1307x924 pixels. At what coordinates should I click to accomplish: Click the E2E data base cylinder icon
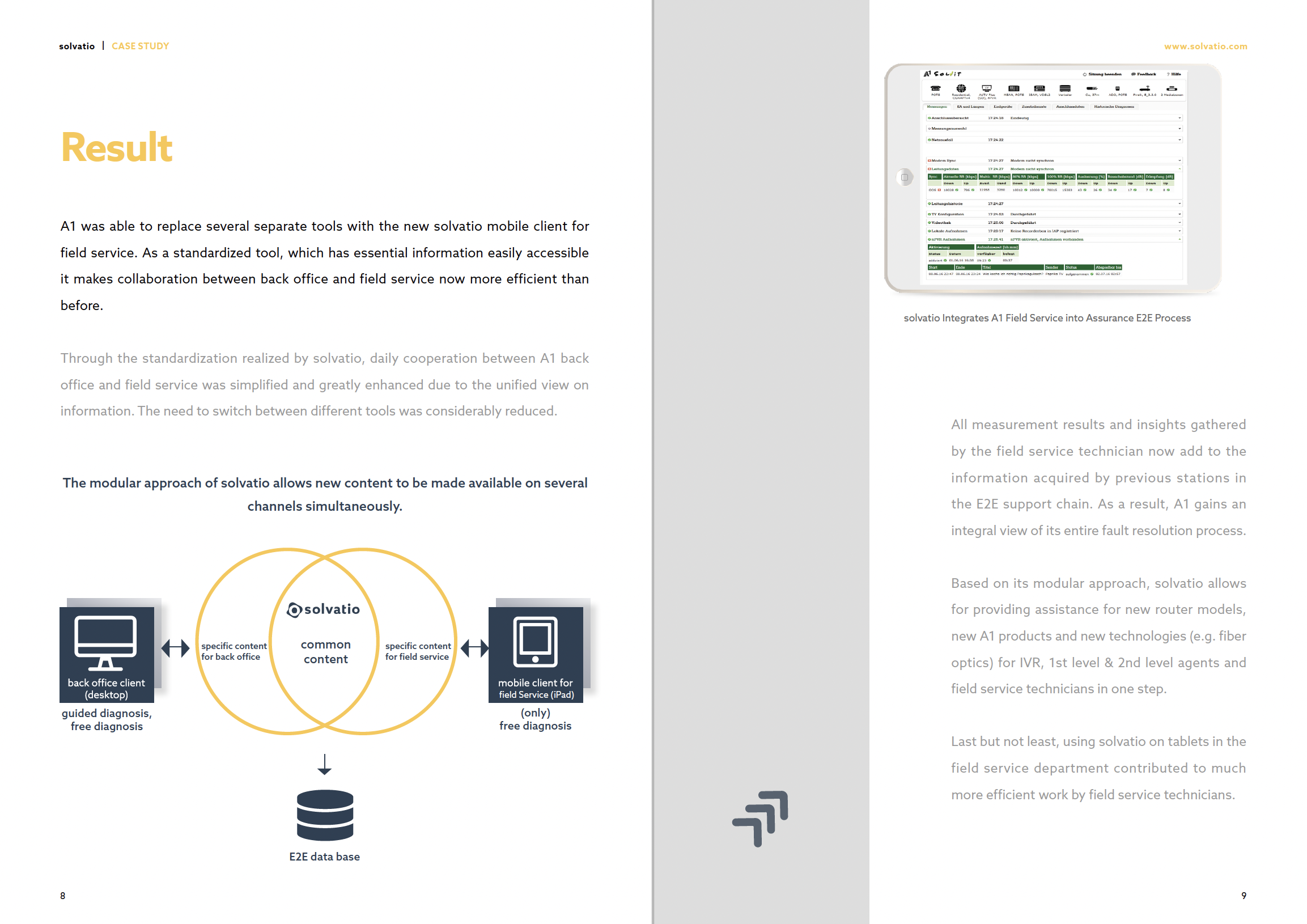point(325,815)
